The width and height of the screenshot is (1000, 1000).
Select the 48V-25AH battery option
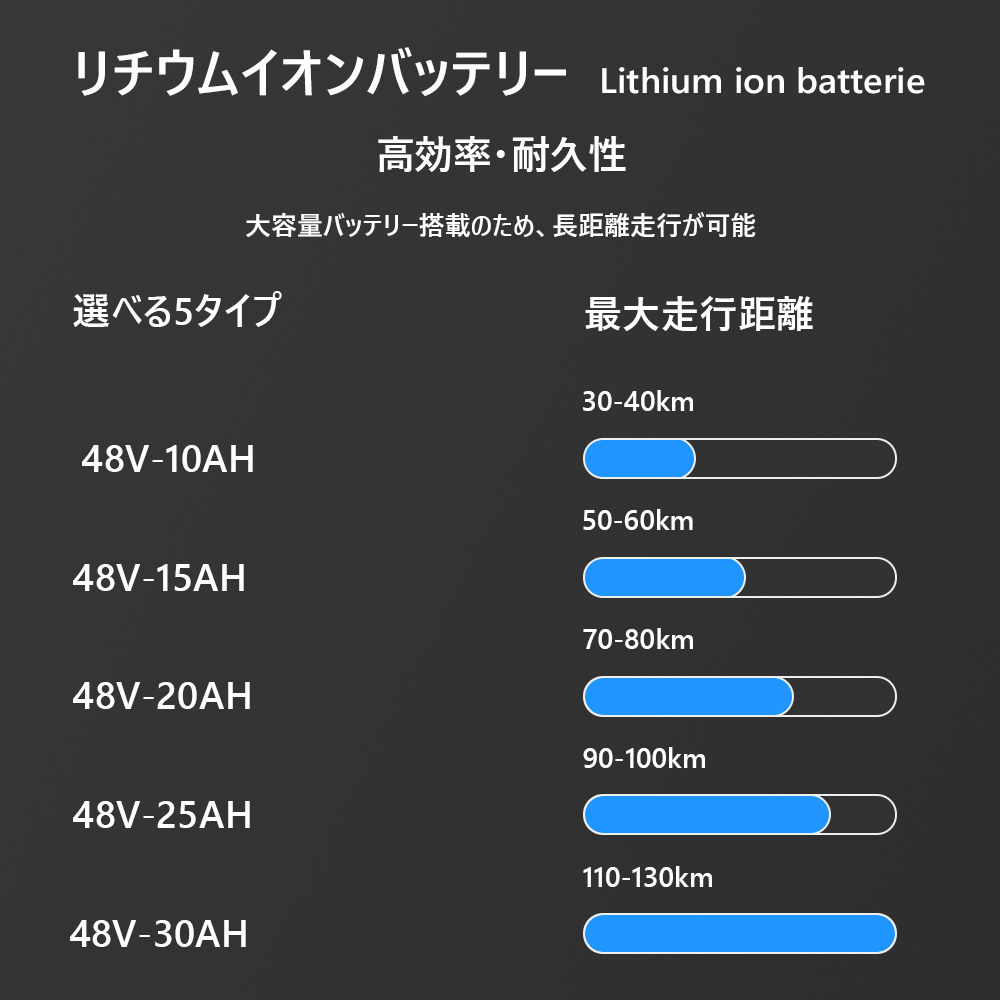(162, 815)
